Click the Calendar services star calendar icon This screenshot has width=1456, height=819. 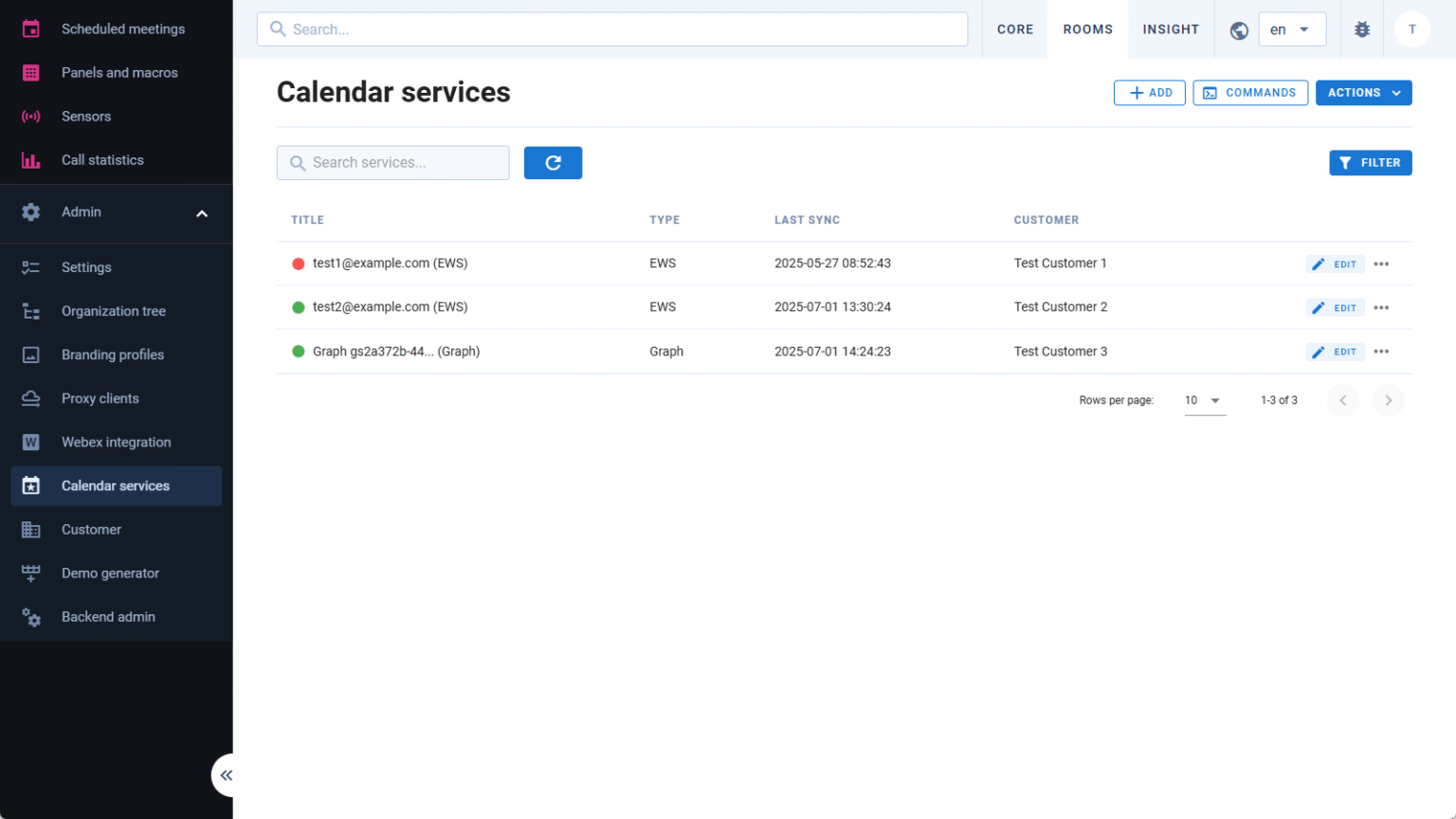(30, 485)
